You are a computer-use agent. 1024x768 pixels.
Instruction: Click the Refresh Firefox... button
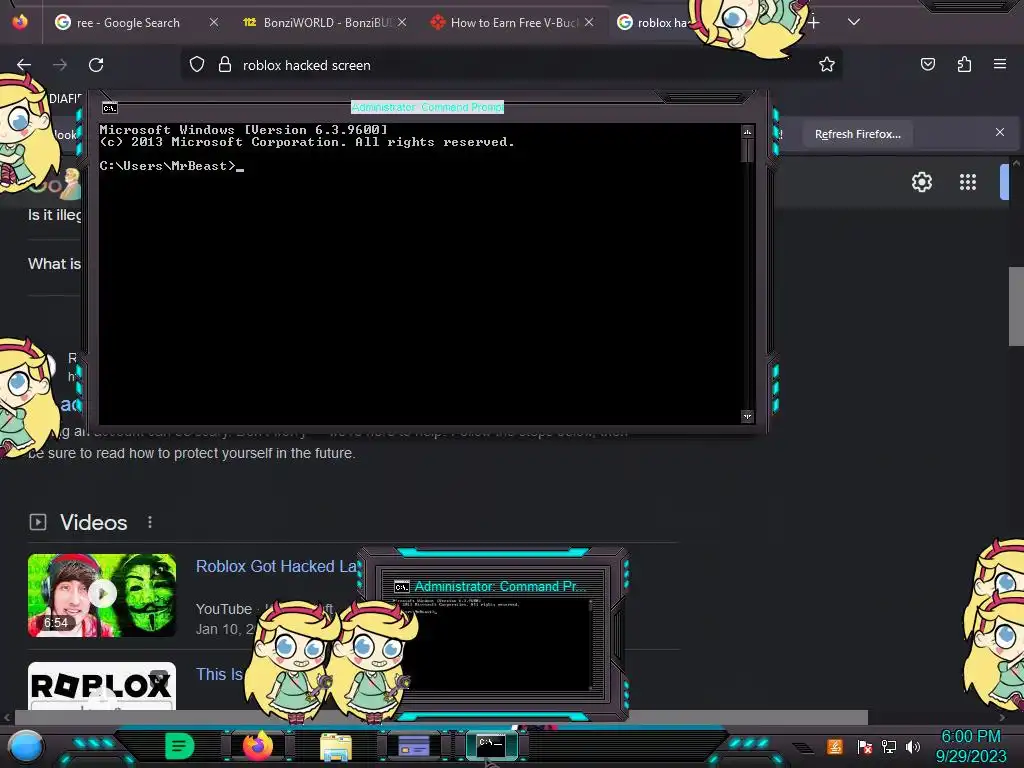pyautogui.click(x=857, y=134)
